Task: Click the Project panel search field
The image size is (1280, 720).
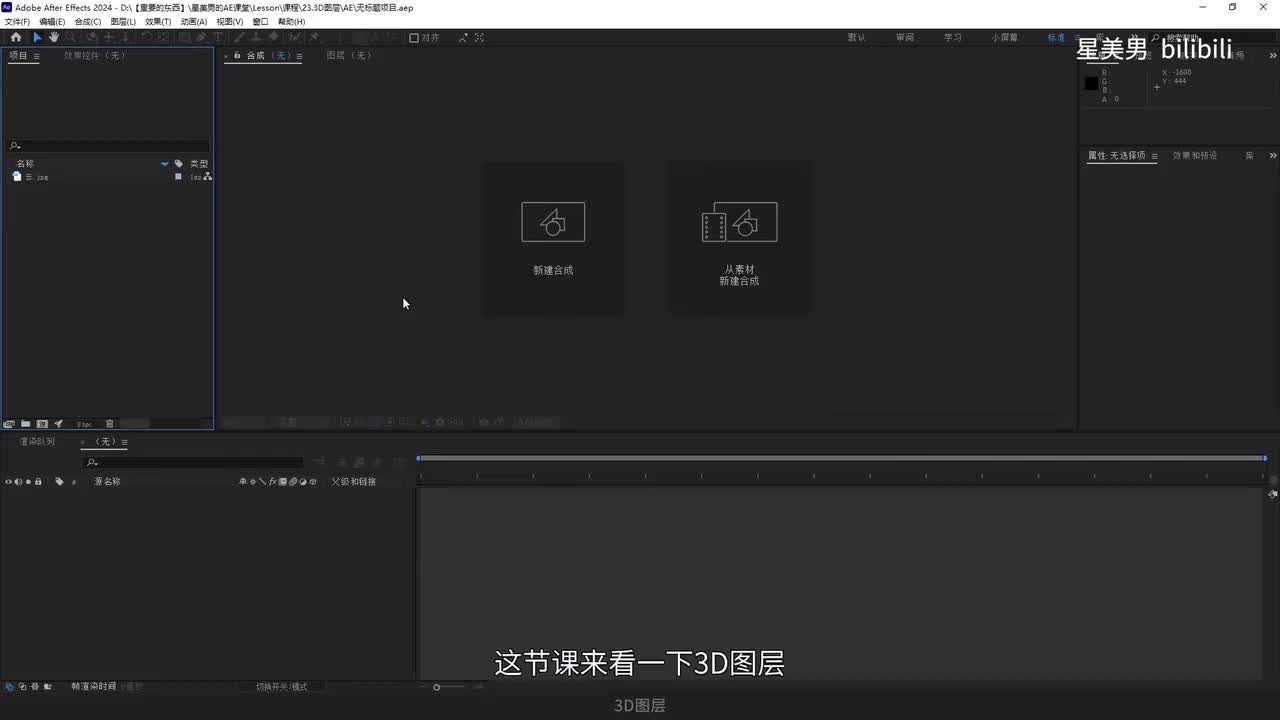Action: pyautogui.click(x=108, y=146)
